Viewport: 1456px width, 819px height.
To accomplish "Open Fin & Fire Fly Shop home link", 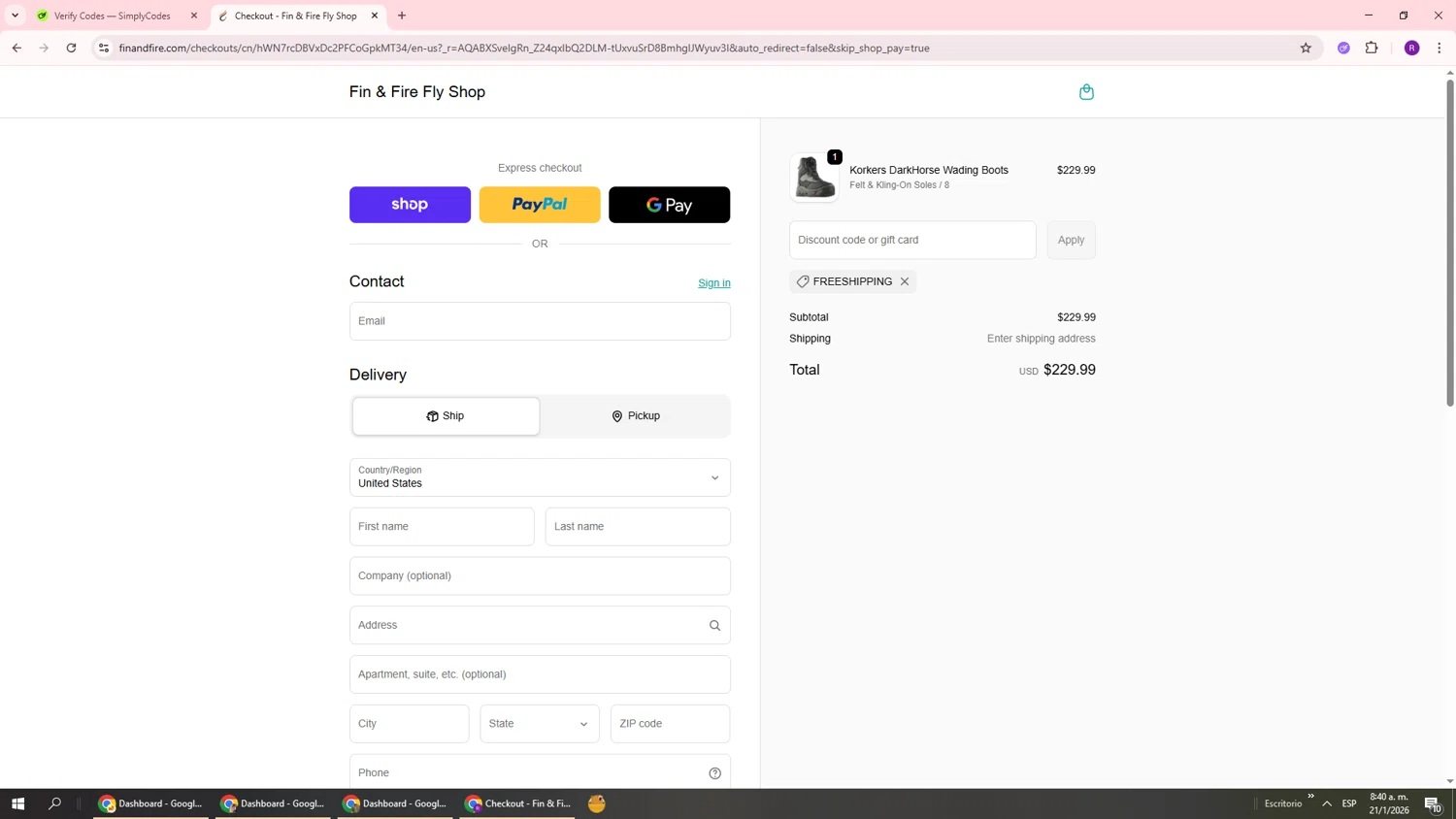I will tap(417, 92).
